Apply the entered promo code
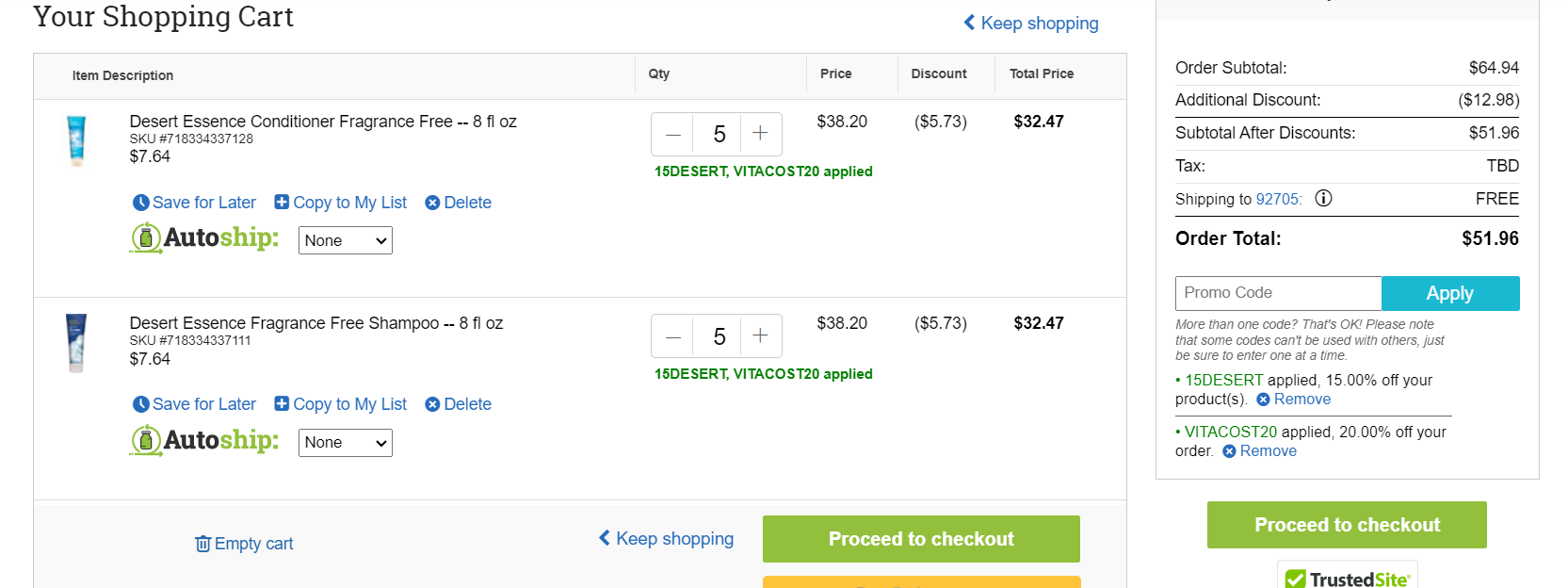The image size is (1568, 588). [1450, 293]
